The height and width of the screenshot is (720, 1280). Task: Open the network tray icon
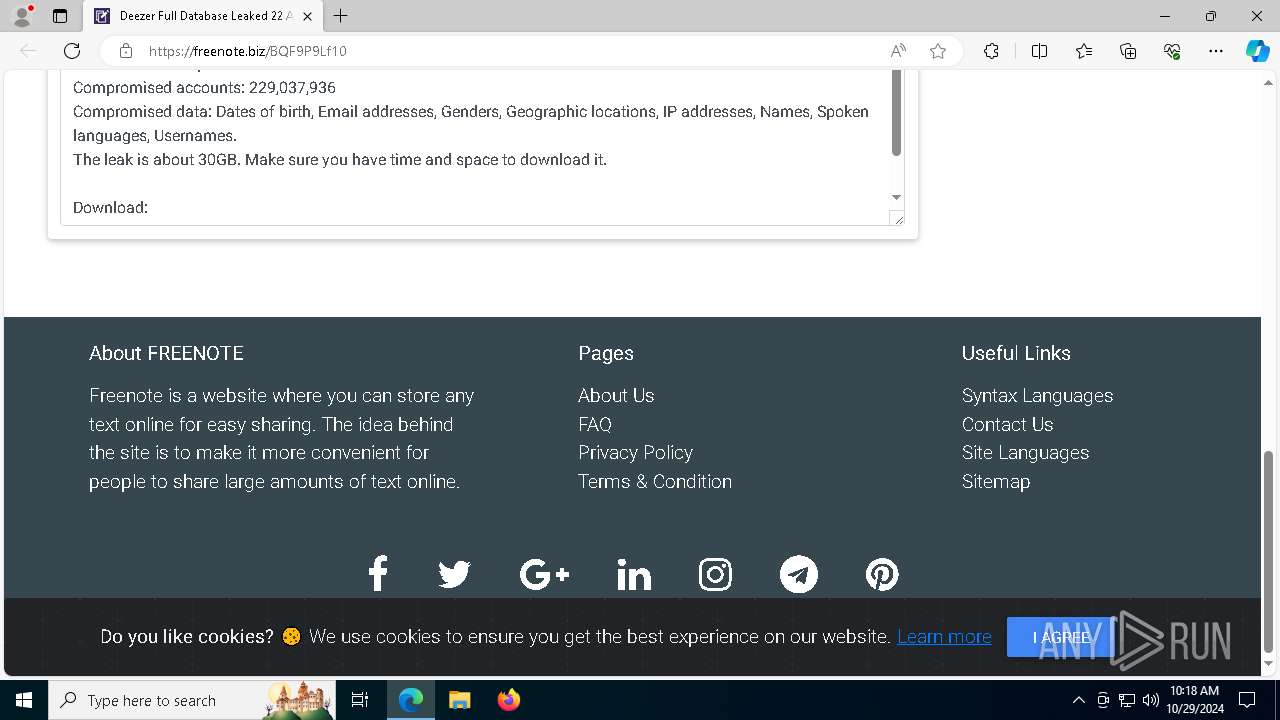(x=1127, y=700)
